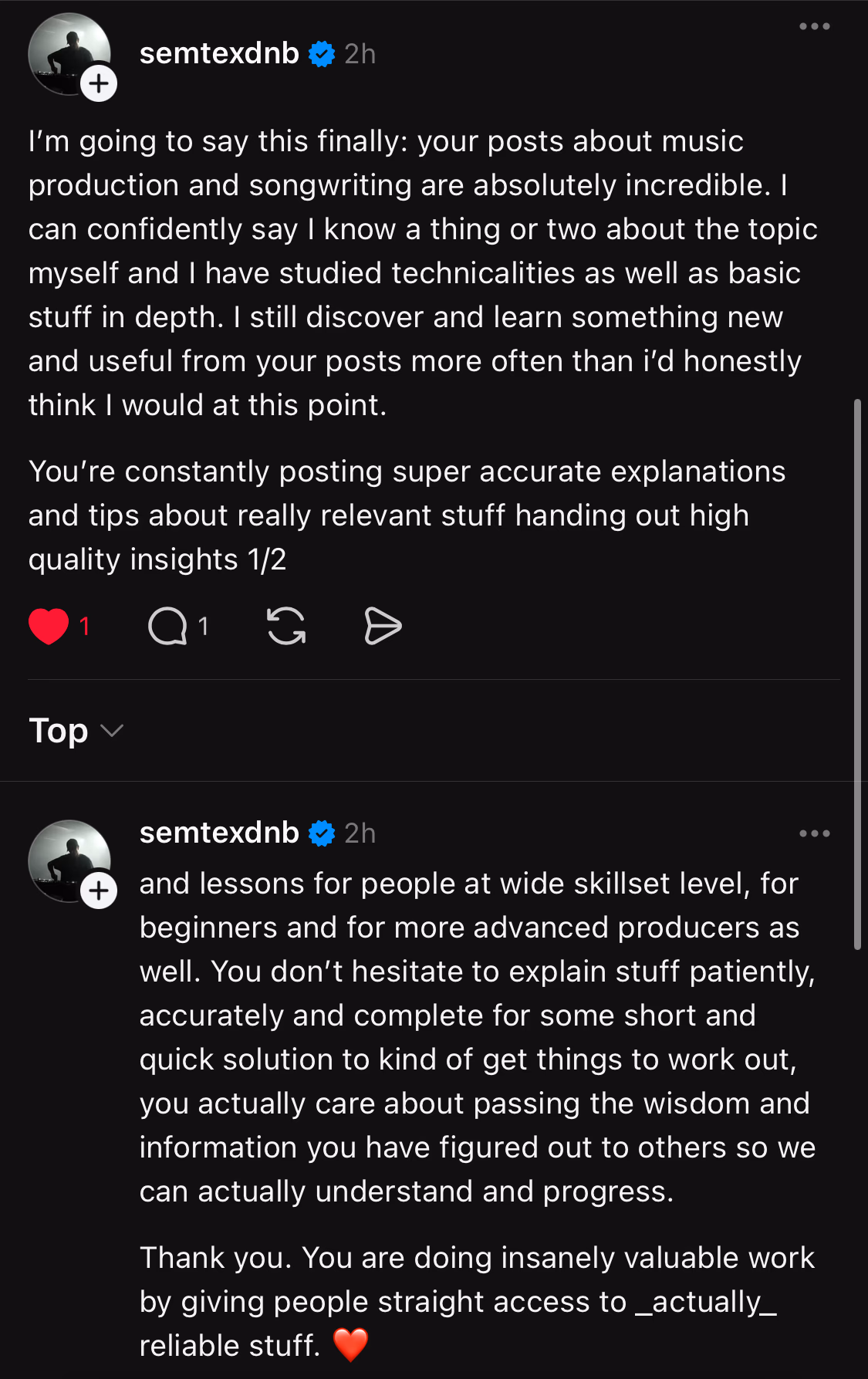Follow semtexdnb via the plus badge

(x=99, y=84)
